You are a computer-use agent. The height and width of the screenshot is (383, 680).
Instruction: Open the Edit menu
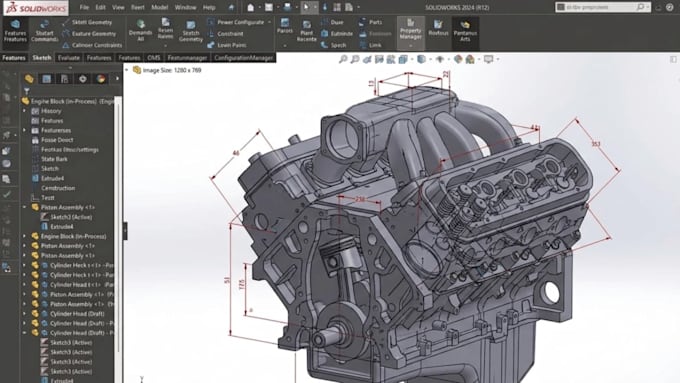(x=100, y=7)
